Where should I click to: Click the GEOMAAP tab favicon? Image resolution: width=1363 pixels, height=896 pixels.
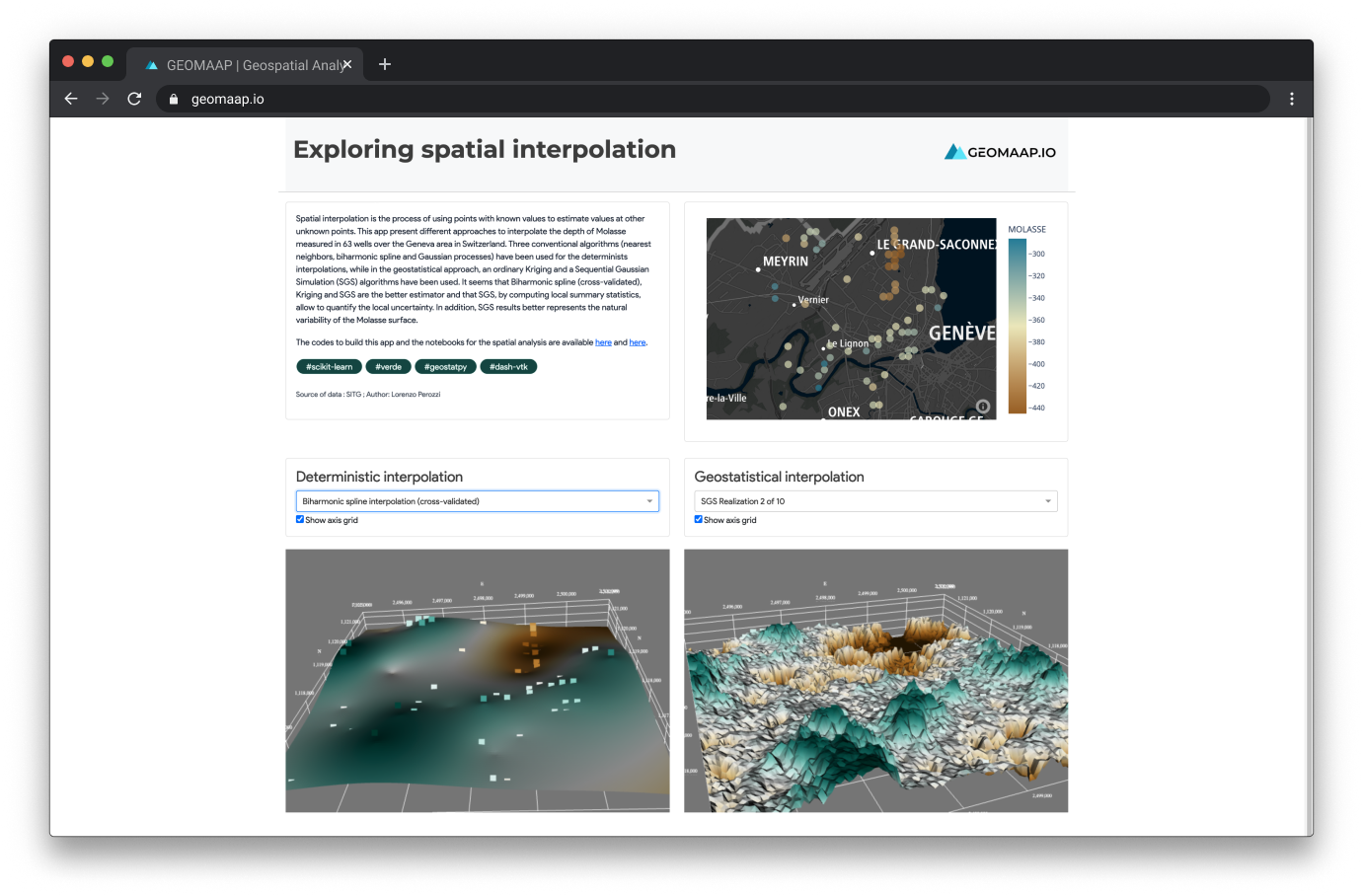152,65
